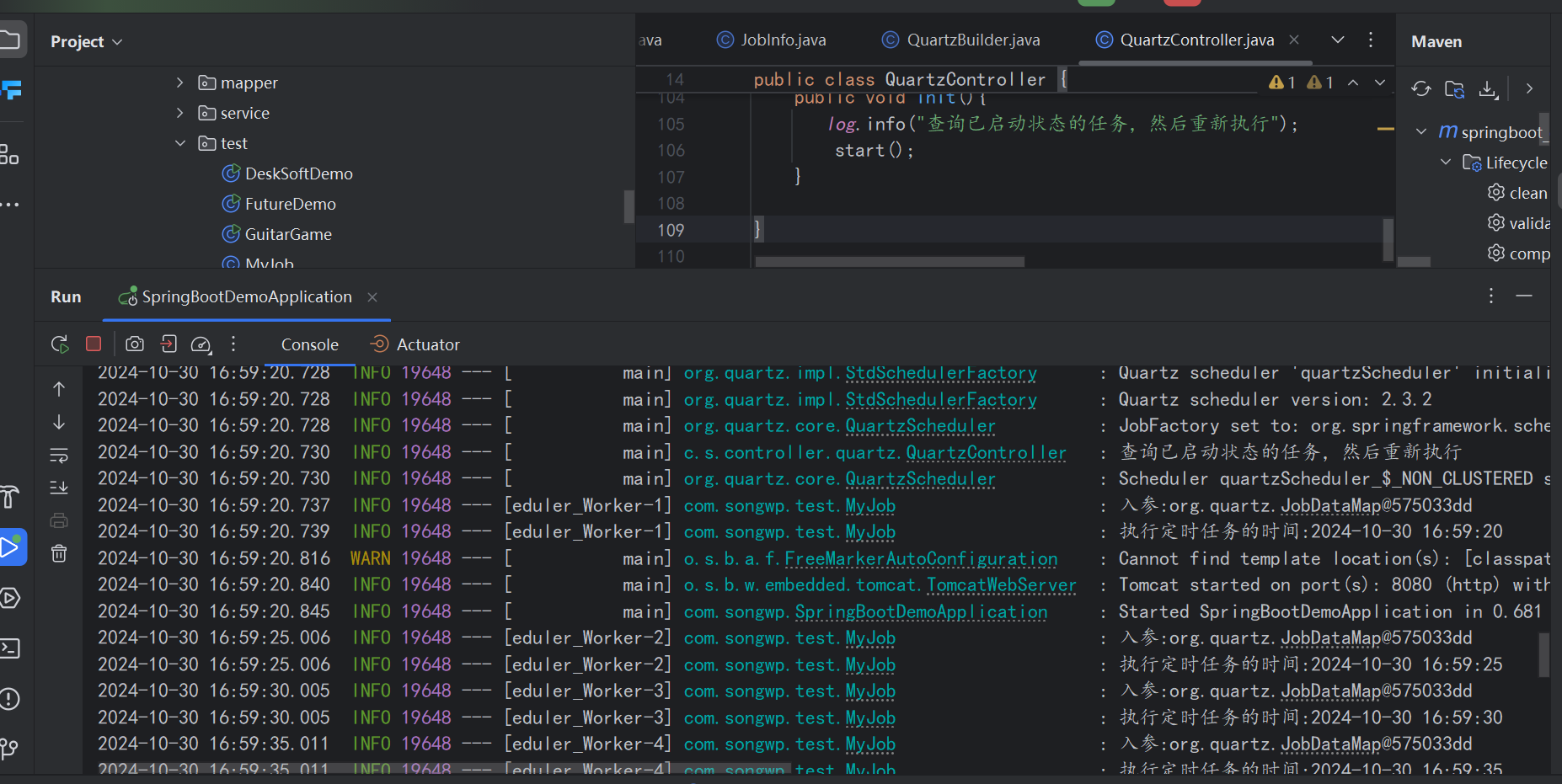This screenshot has height=784, width=1562.
Task: Minimize the Run tool window
Action: pyautogui.click(x=1524, y=296)
